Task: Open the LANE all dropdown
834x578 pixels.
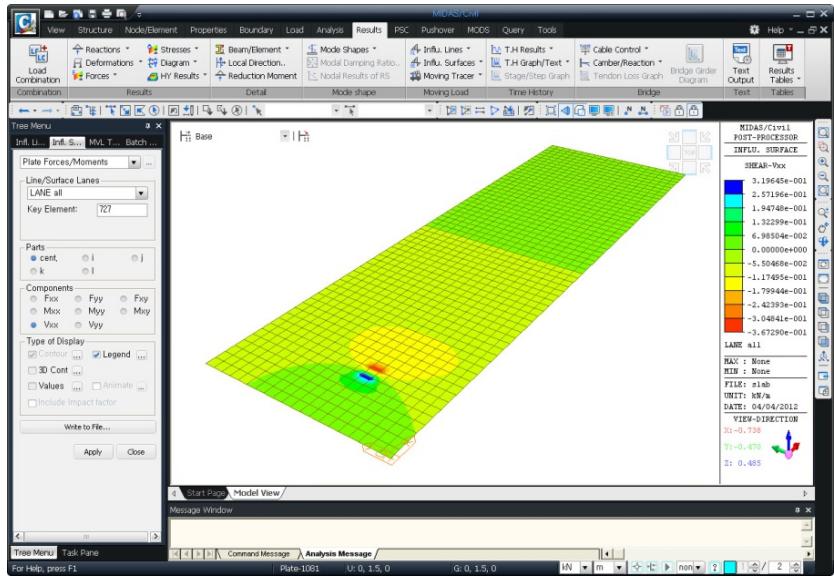Action: point(141,193)
